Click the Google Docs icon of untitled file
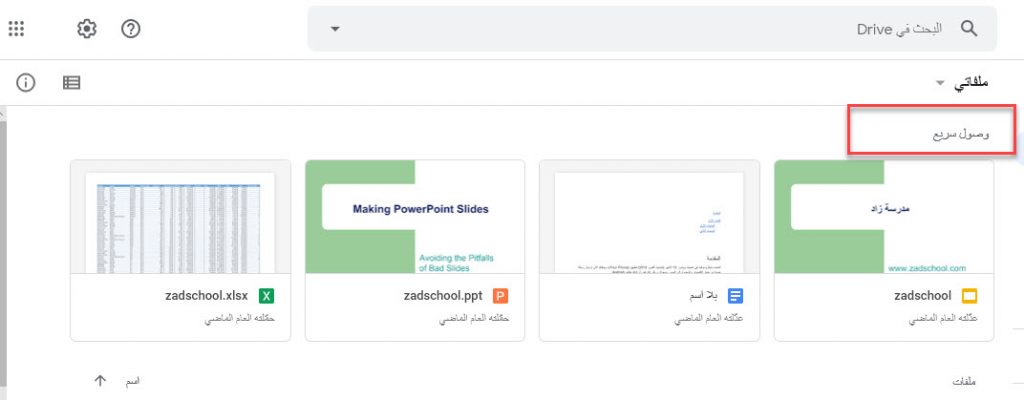This screenshot has width=1024, height=400. 735,296
